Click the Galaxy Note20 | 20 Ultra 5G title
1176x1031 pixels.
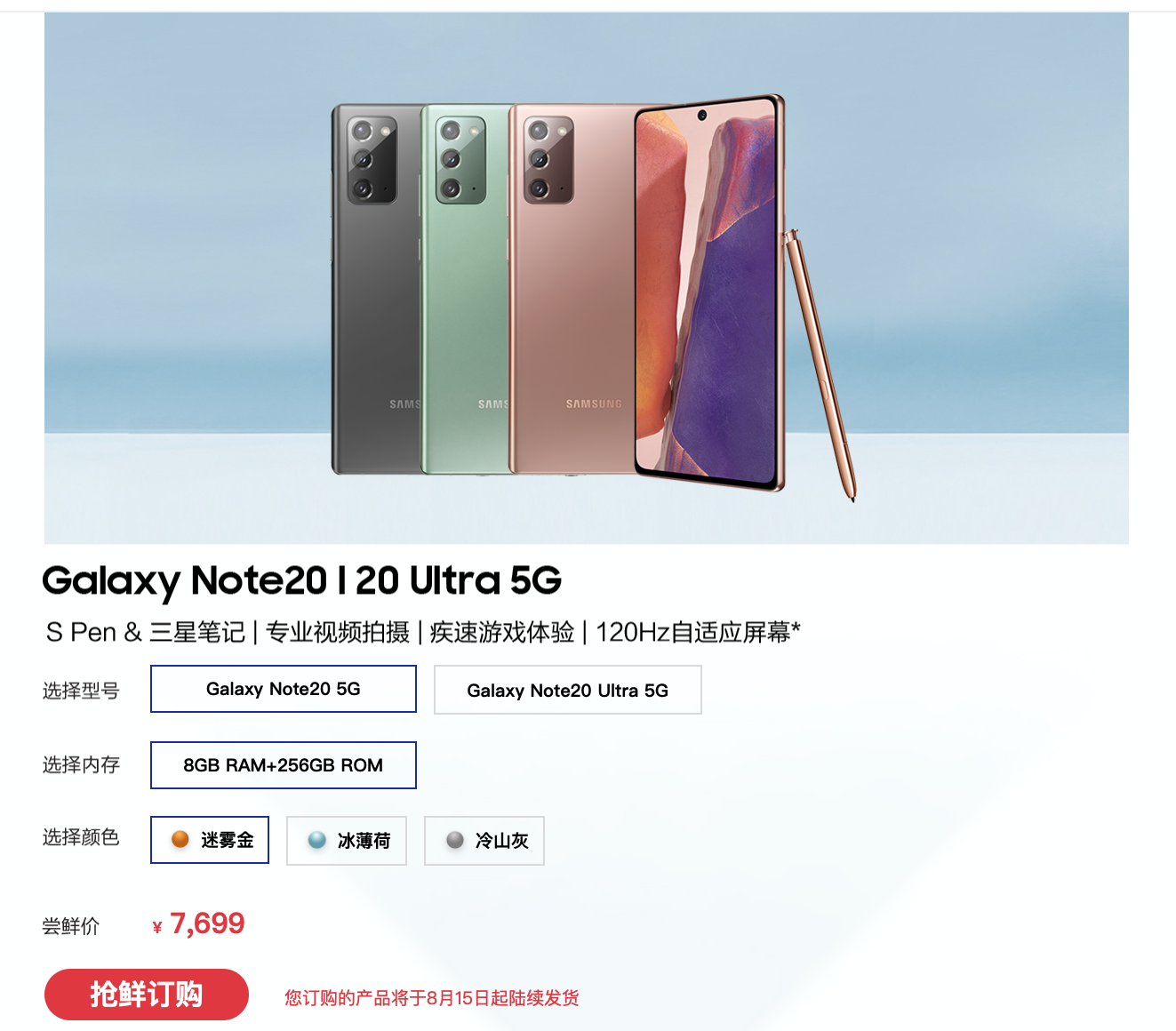click(301, 581)
